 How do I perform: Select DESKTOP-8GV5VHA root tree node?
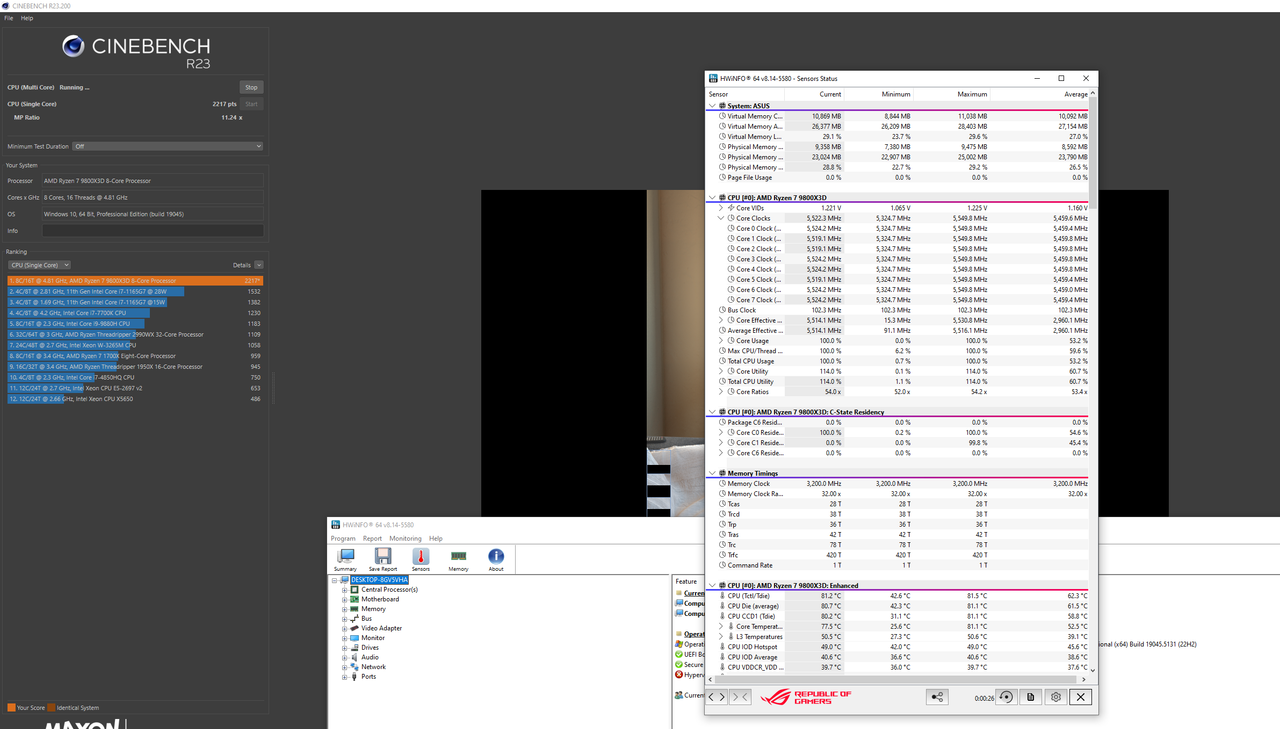(x=379, y=580)
